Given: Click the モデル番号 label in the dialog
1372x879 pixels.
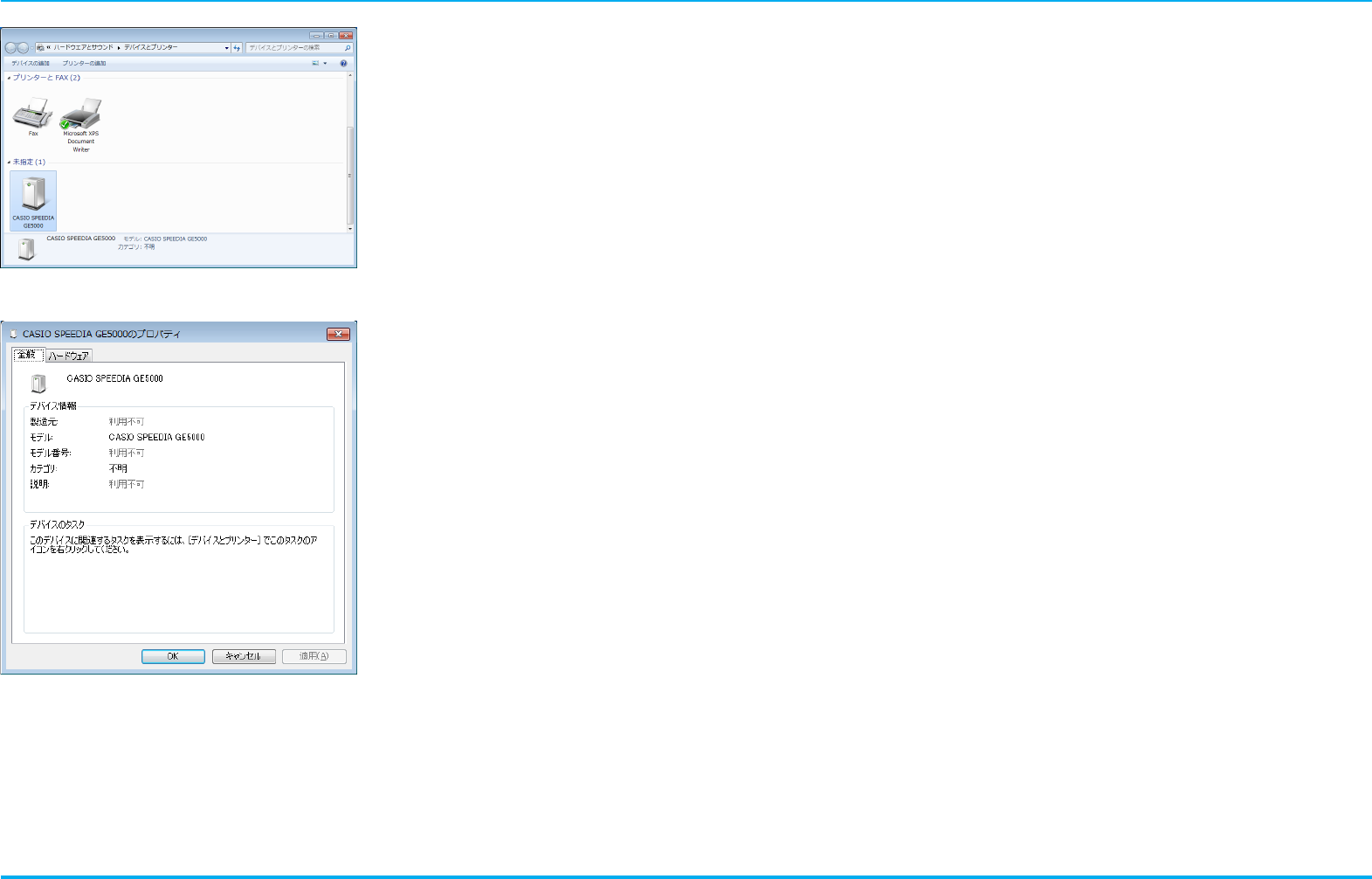Looking at the screenshot, I should tap(51, 453).
